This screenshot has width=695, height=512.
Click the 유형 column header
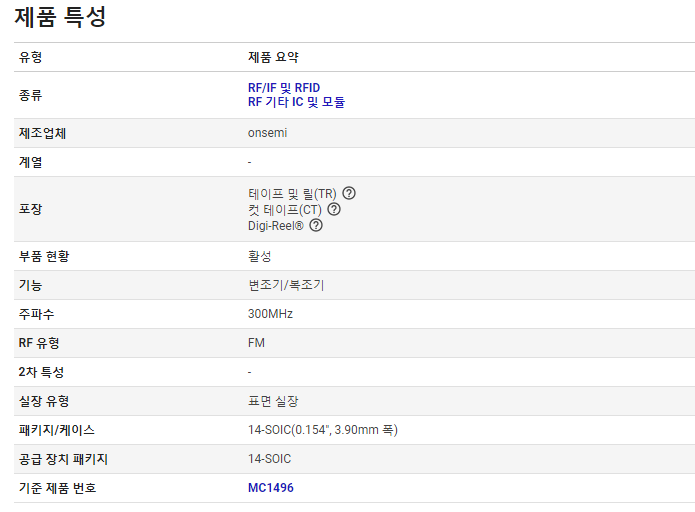click(x=31, y=57)
